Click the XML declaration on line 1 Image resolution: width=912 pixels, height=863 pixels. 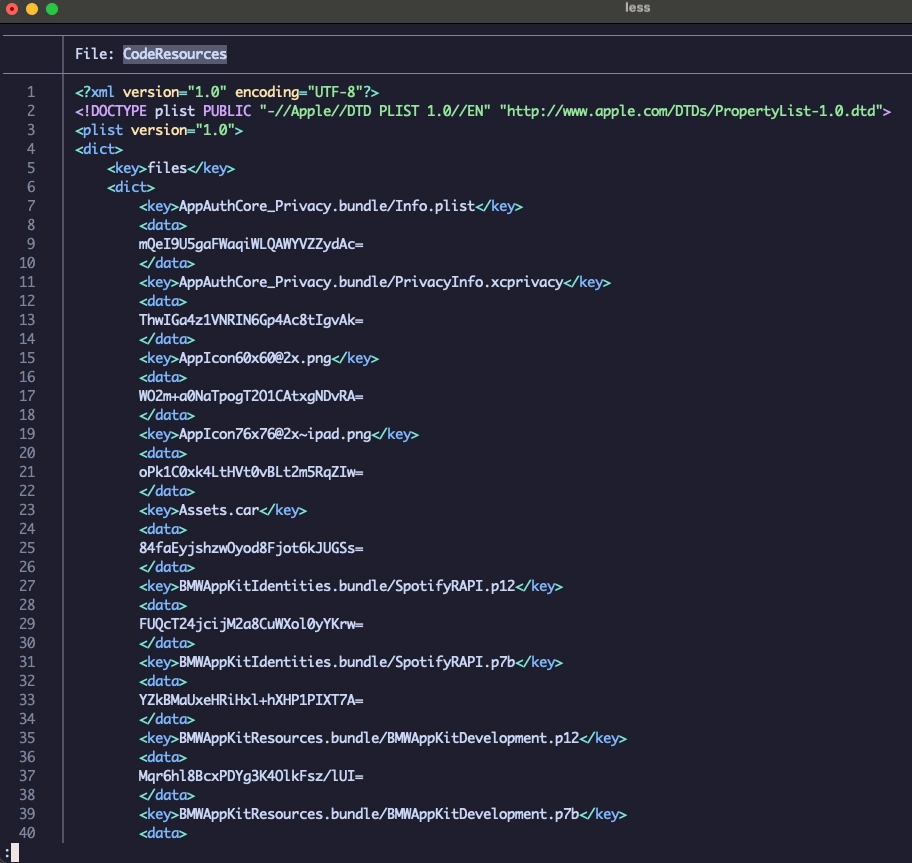tap(227, 92)
